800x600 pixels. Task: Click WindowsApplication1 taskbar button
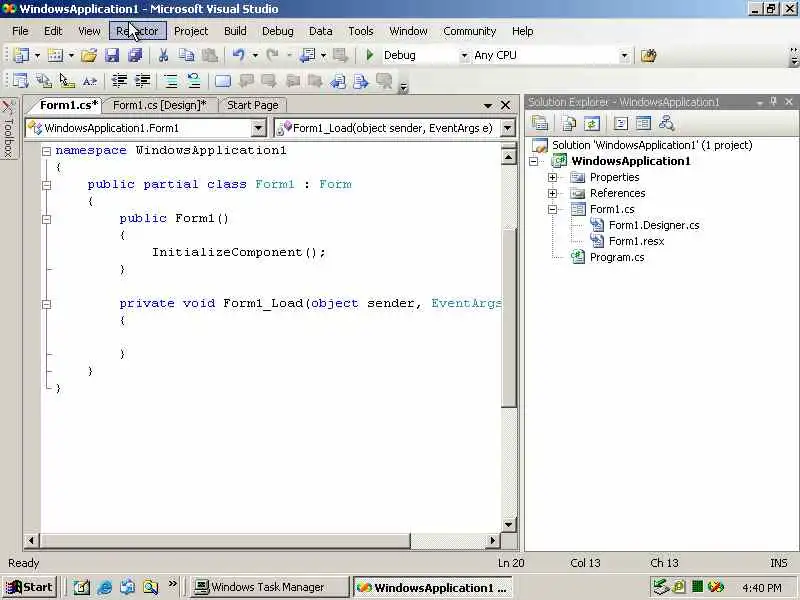(433, 588)
